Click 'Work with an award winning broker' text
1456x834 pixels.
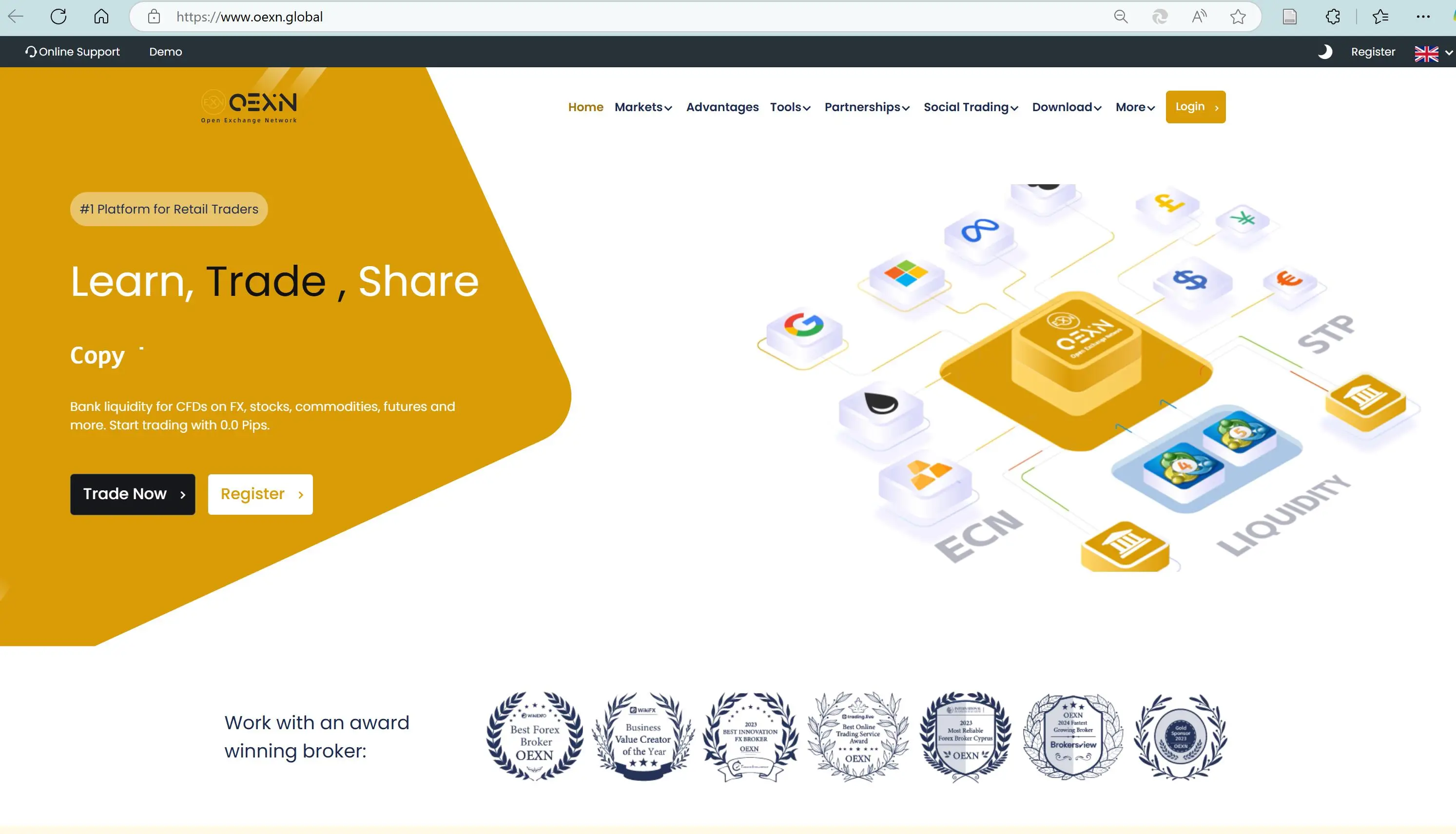coord(317,737)
